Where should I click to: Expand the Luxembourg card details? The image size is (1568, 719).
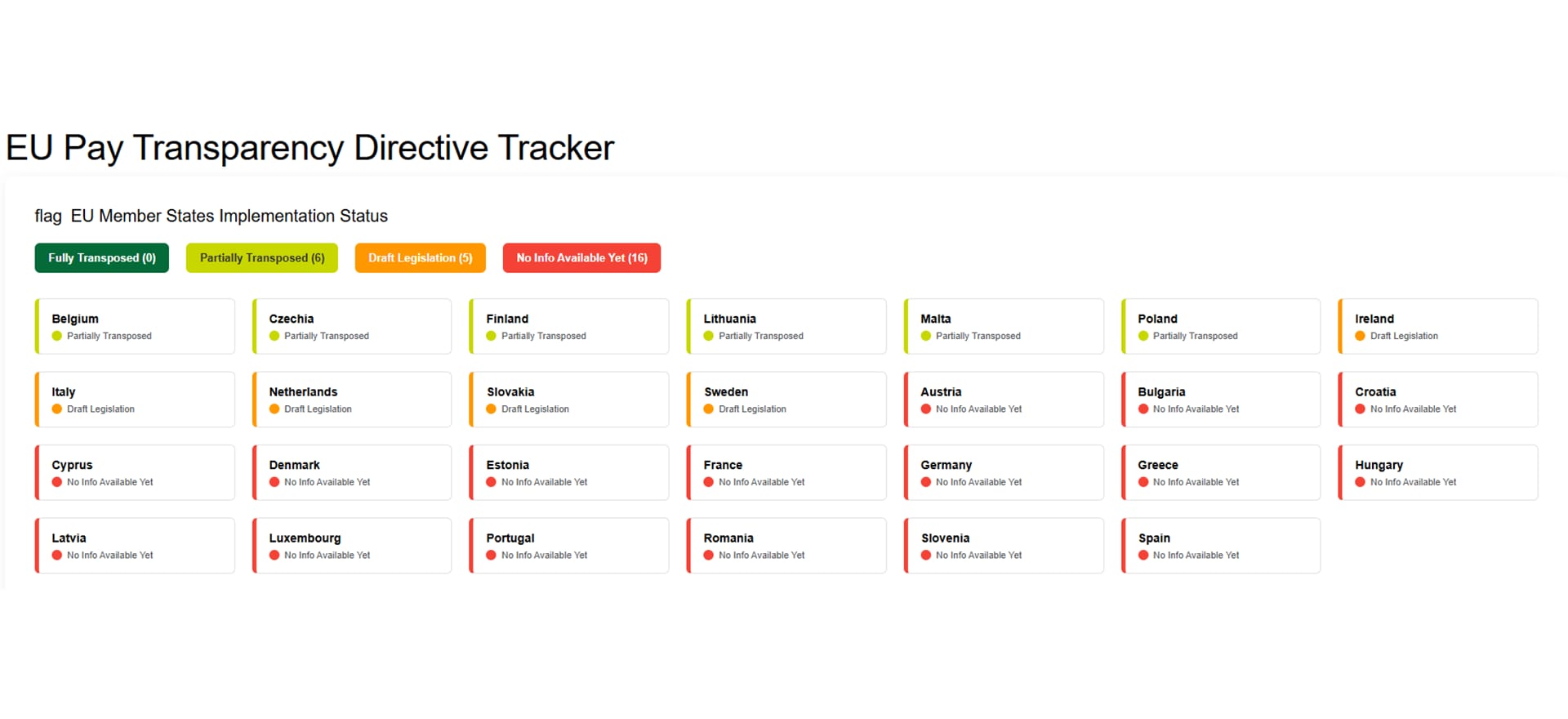point(351,546)
